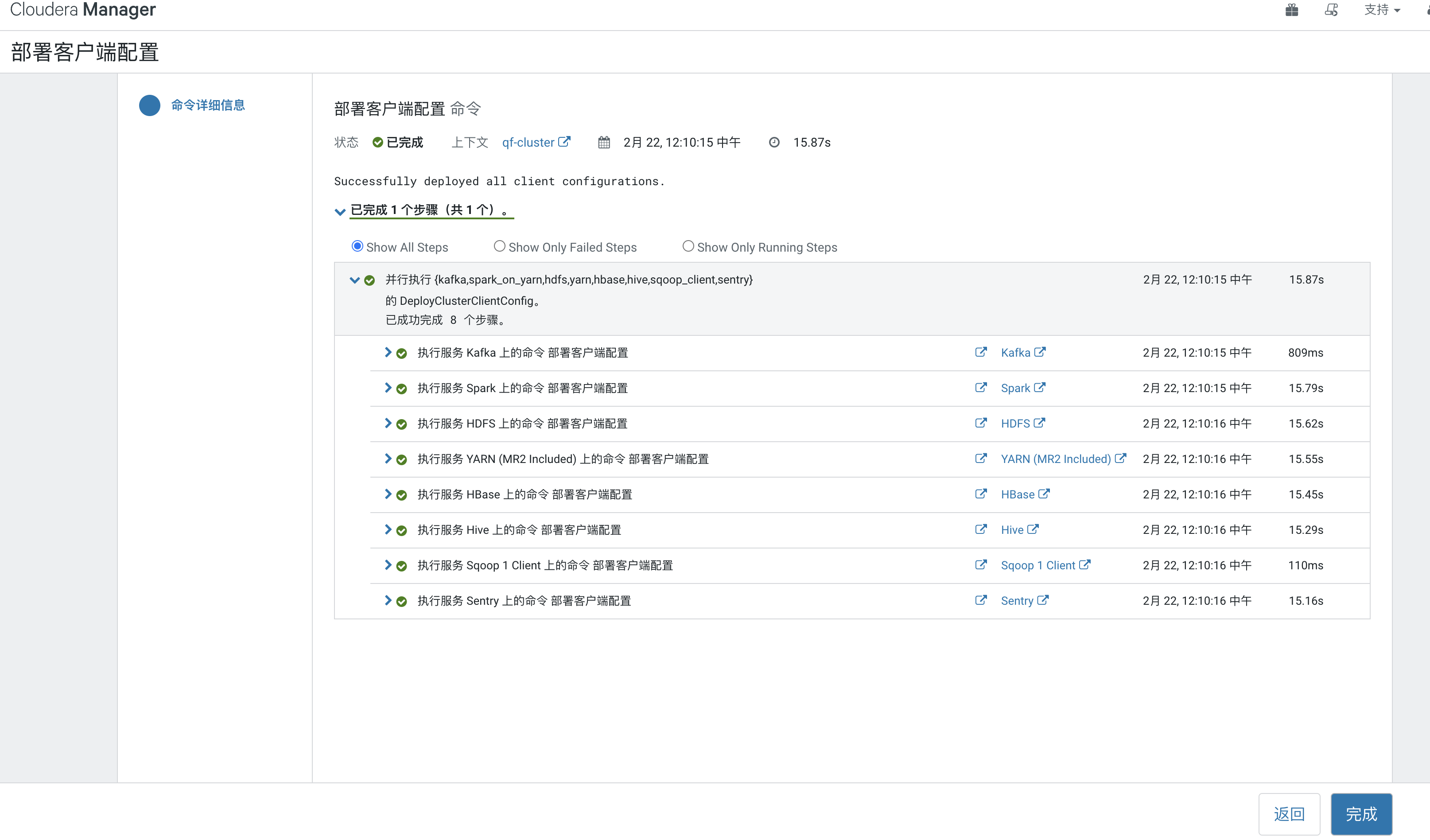Click the 部署客户端配置 page title
Viewport: 1430px width, 840px height.
click(x=85, y=52)
